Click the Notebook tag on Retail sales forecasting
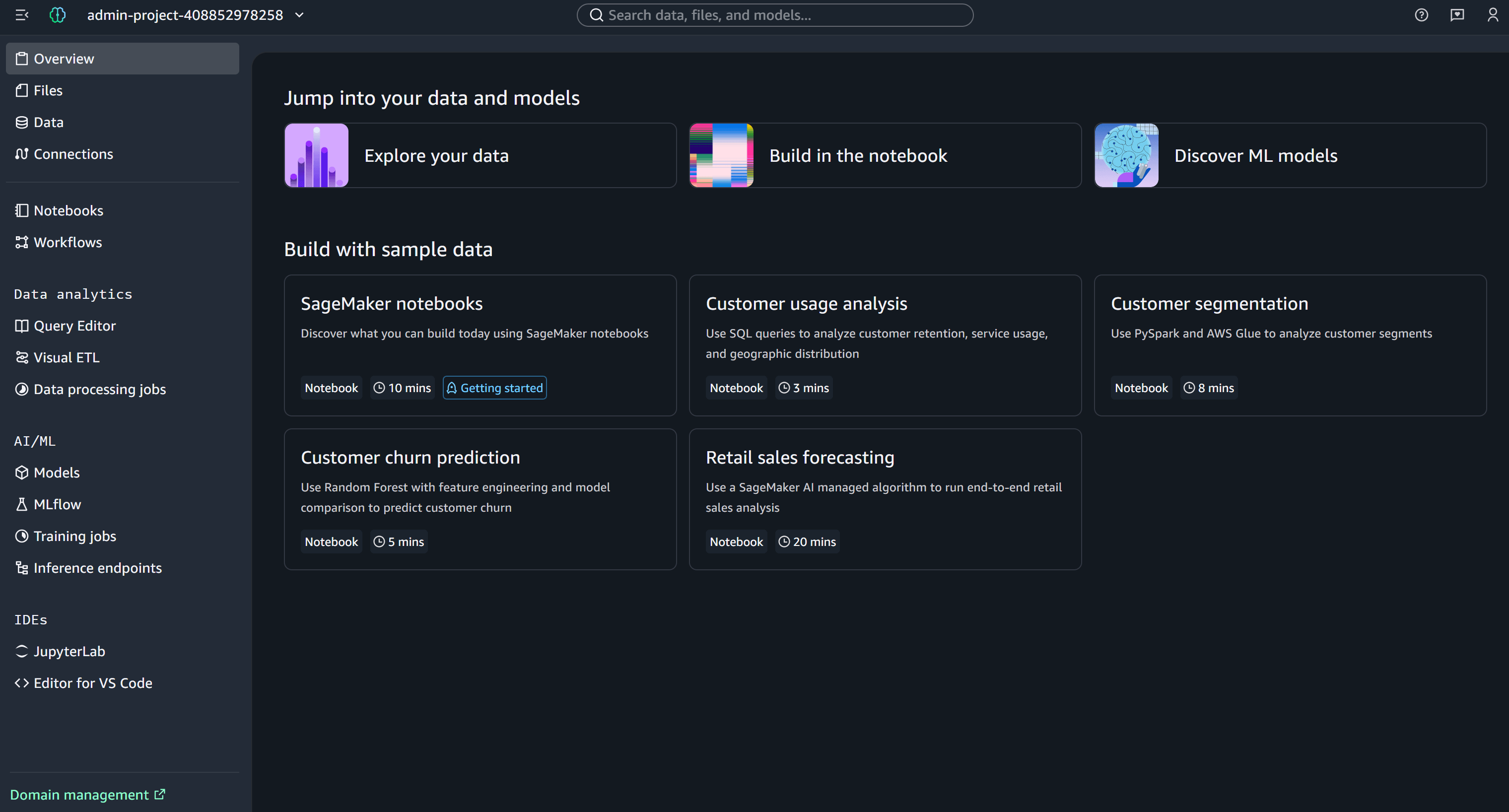This screenshot has height=812, width=1509. (x=736, y=542)
